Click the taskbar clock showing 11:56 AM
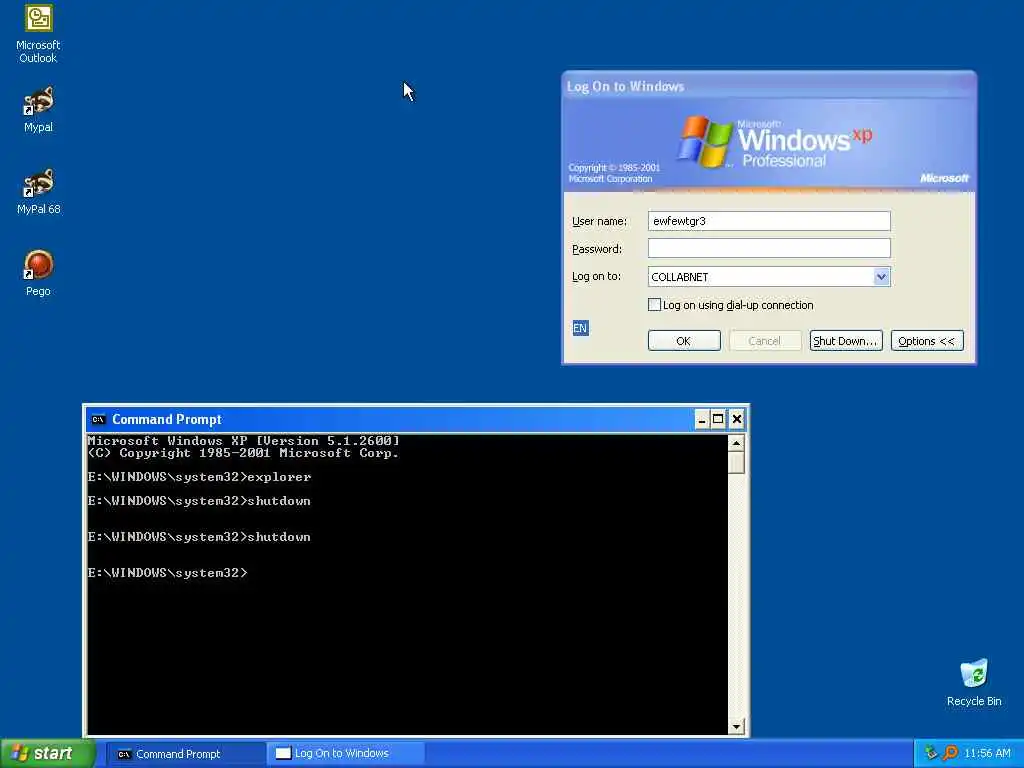This screenshot has height=768, width=1024. tap(987, 753)
